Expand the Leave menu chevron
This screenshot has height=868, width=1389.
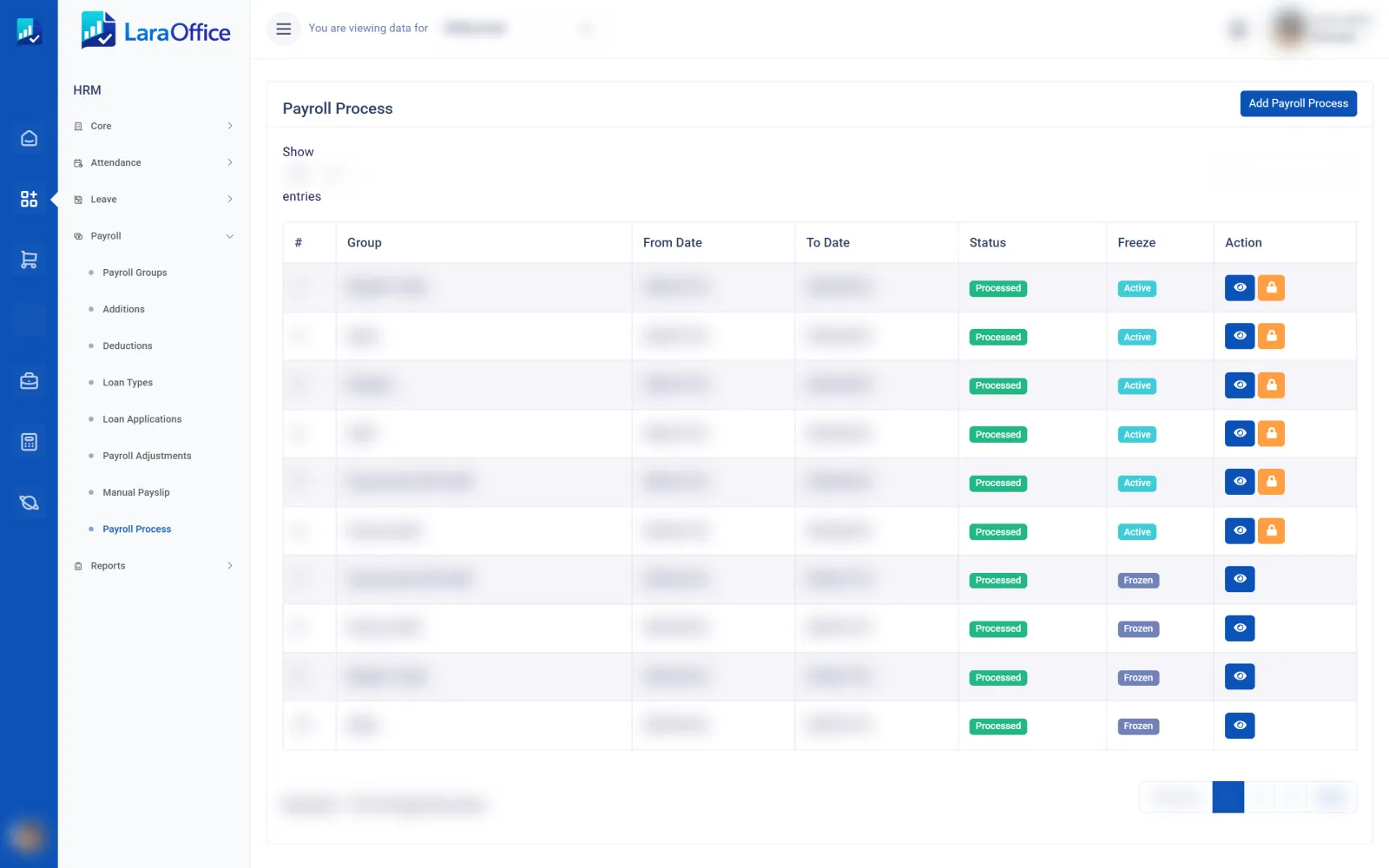click(x=230, y=199)
